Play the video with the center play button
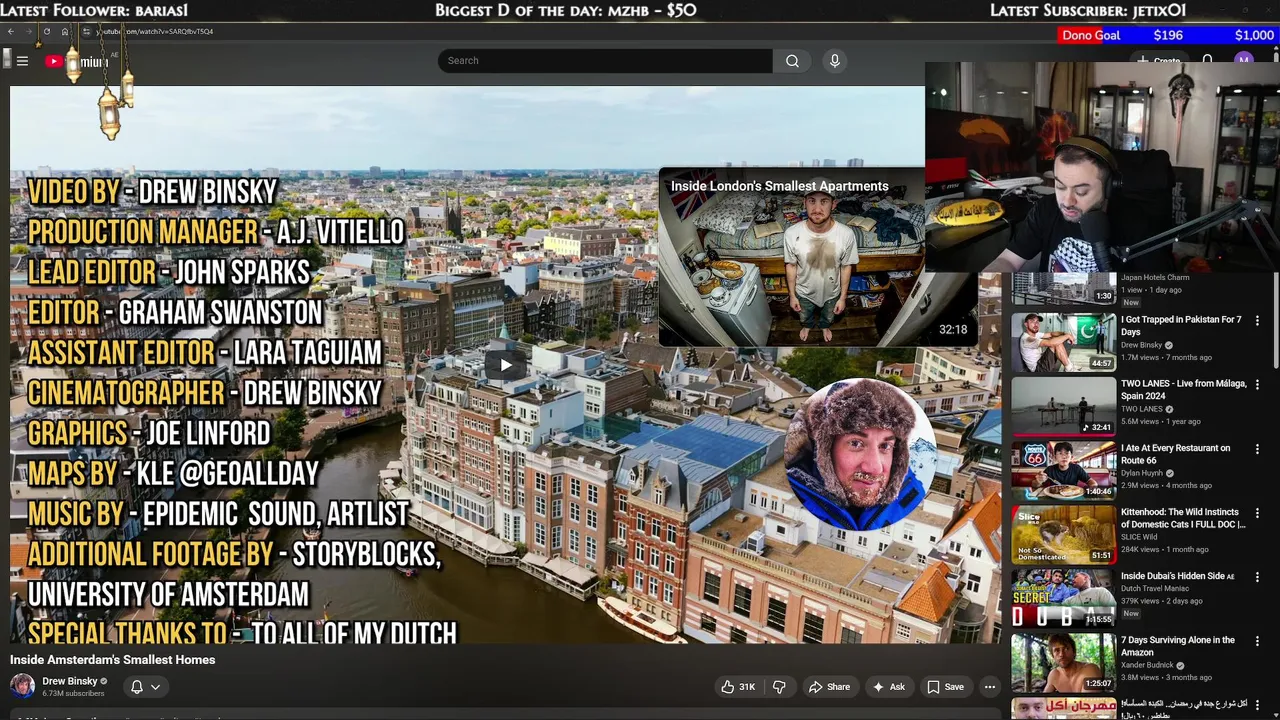 click(x=506, y=365)
